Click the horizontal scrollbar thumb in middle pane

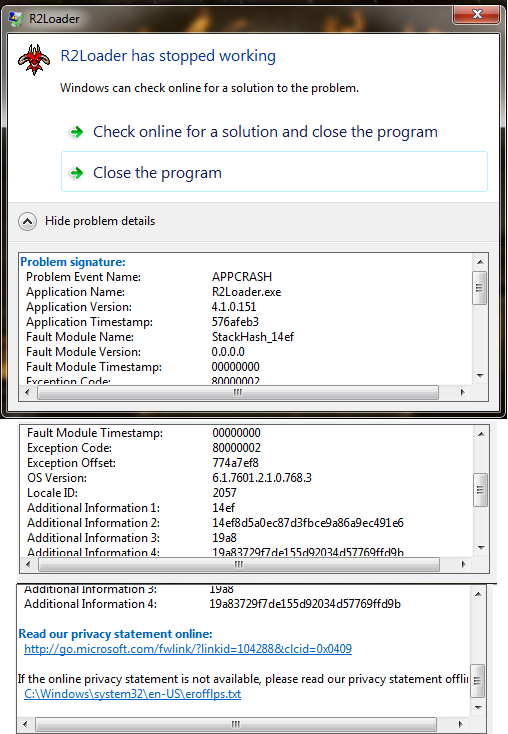[239, 565]
